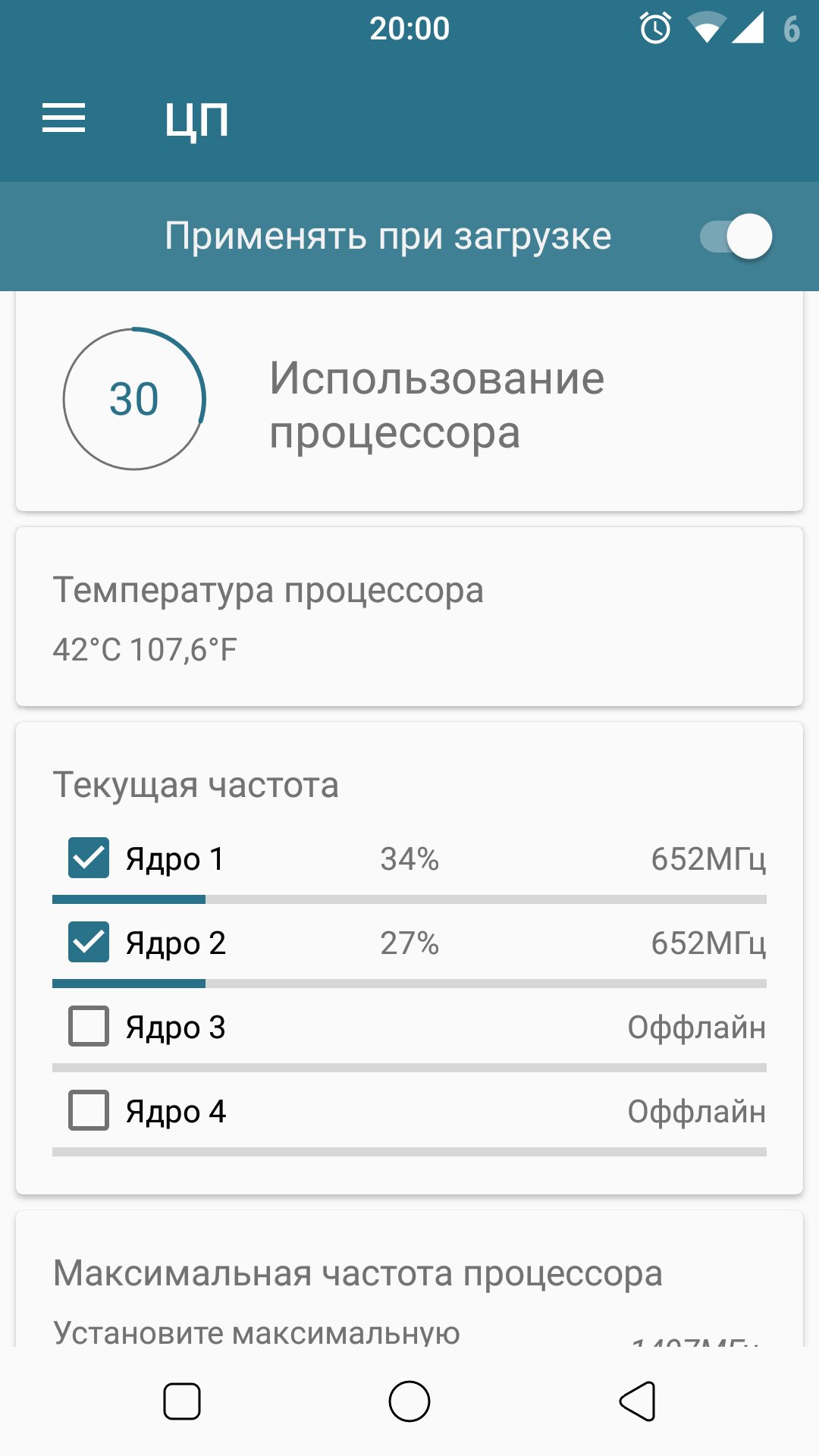Enable the Ядро 3 core checkbox
Viewport: 819px width, 1456px height.
tap(89, 1027)
